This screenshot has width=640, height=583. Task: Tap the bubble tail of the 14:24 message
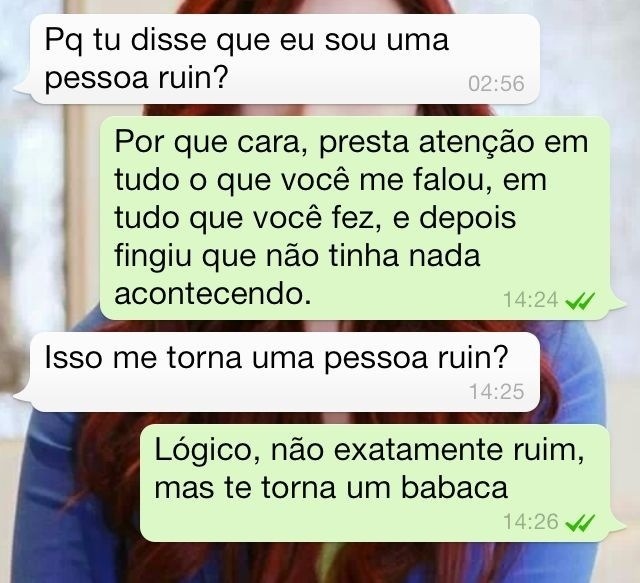point(616,303)
